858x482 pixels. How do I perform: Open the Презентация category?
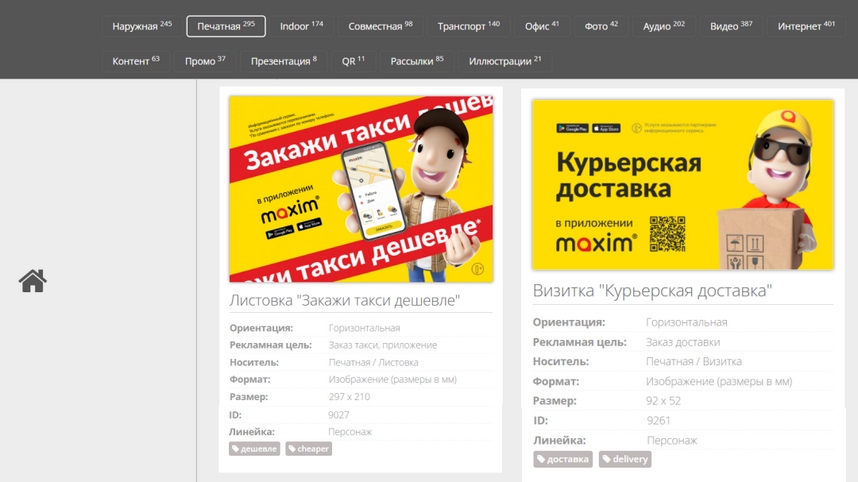(283, 61)
